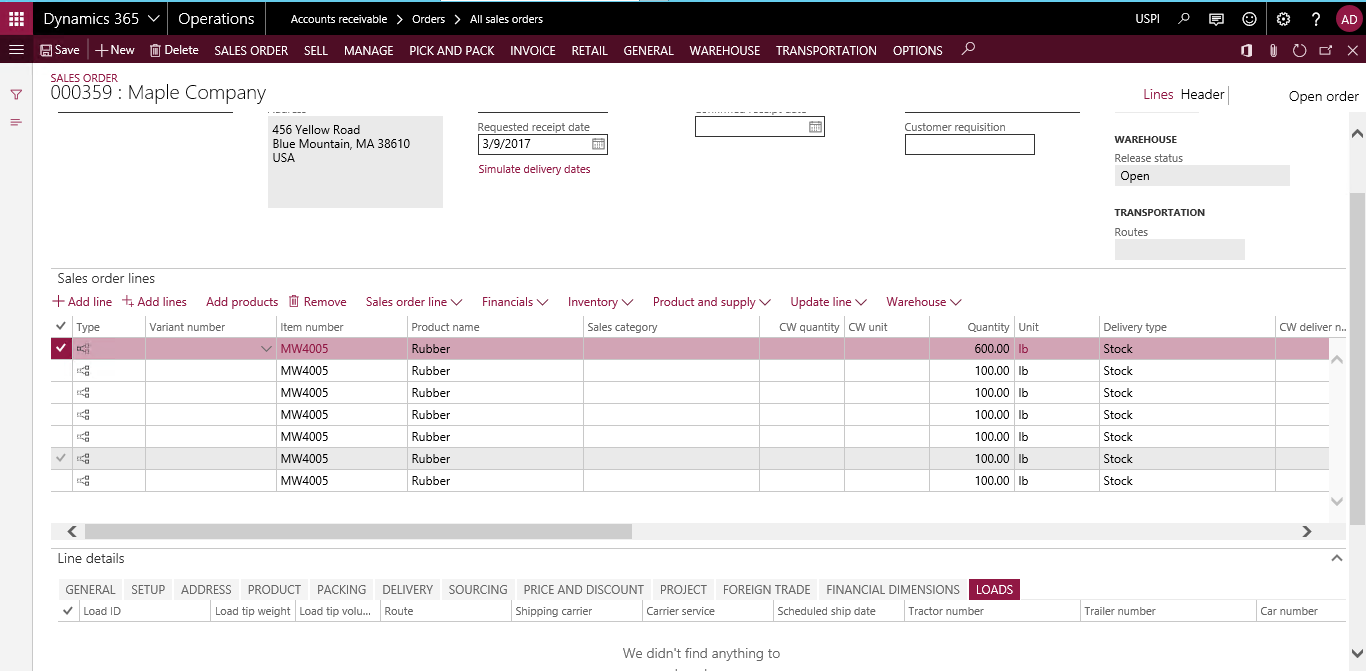Check the select-all checkbox in sales order lines
1366x671 pixels.
point(60,325)
